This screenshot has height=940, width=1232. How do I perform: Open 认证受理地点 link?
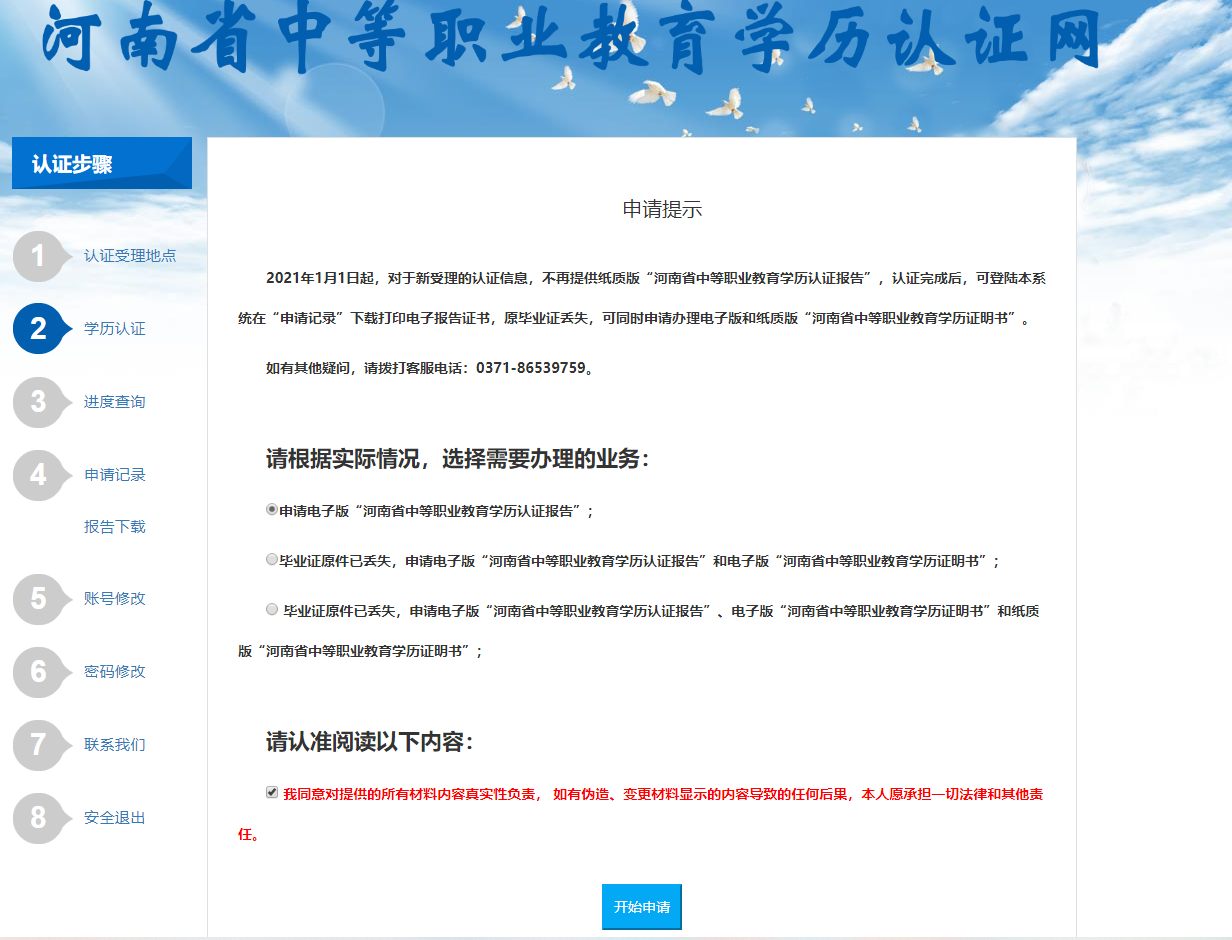[130, 256]
